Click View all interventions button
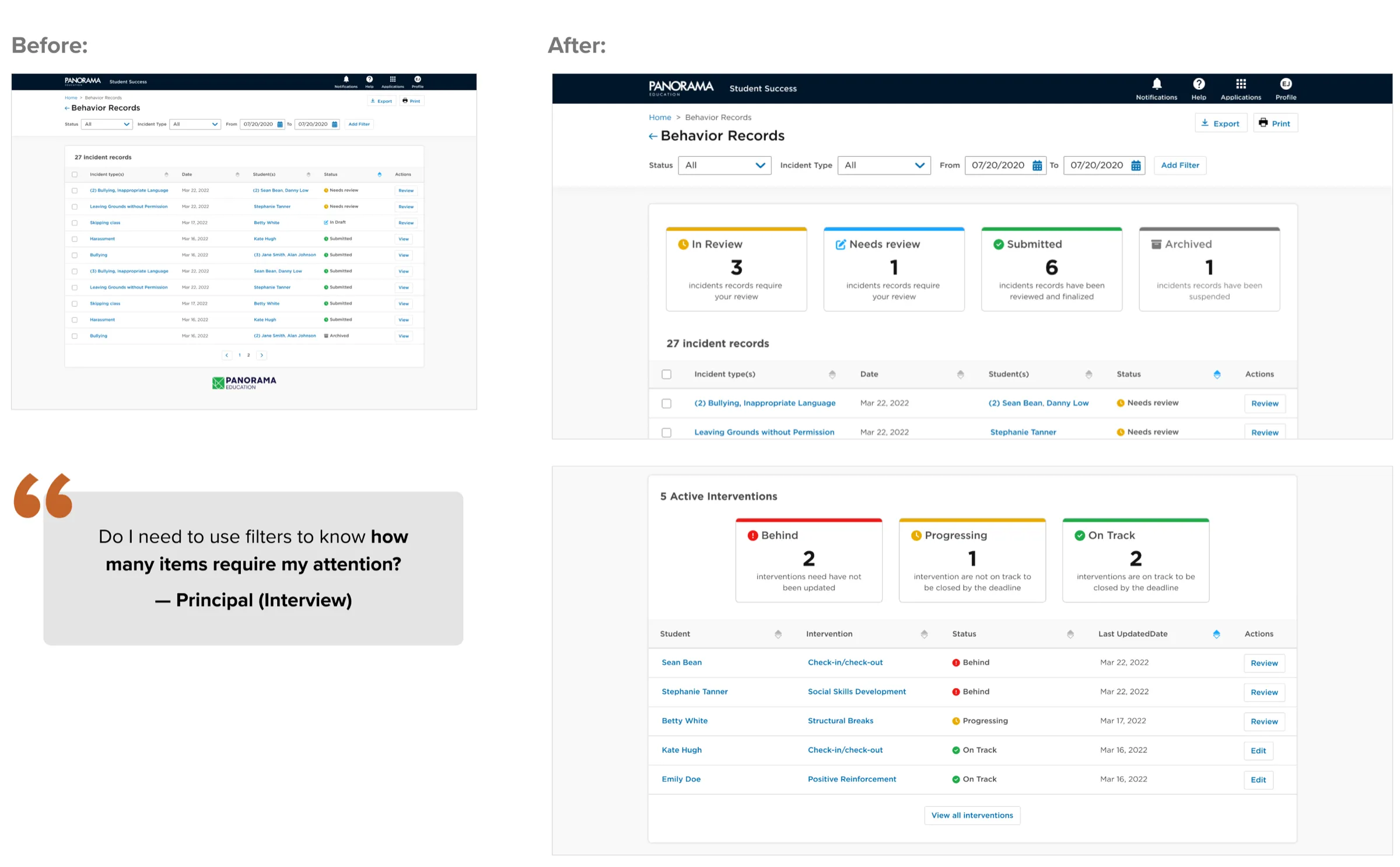 (x=972, y=816)
